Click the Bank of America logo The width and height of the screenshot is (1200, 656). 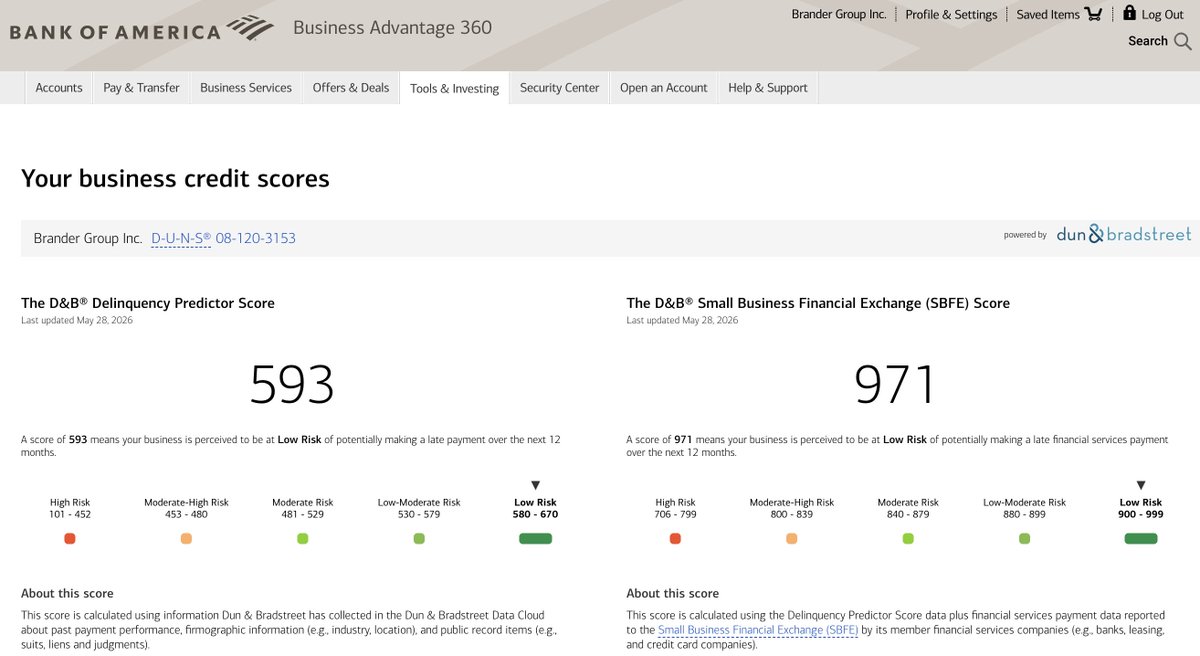point(141,29)
